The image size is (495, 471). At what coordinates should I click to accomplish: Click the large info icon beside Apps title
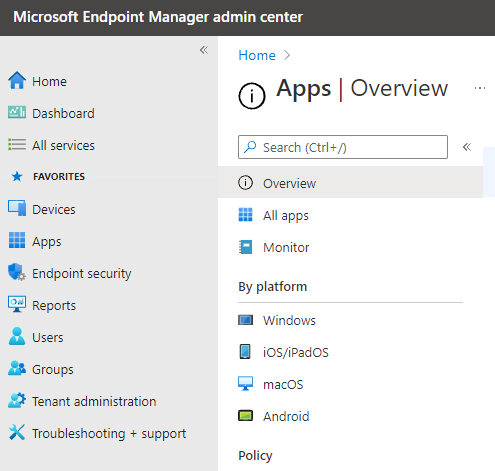(x=252, y=96)
